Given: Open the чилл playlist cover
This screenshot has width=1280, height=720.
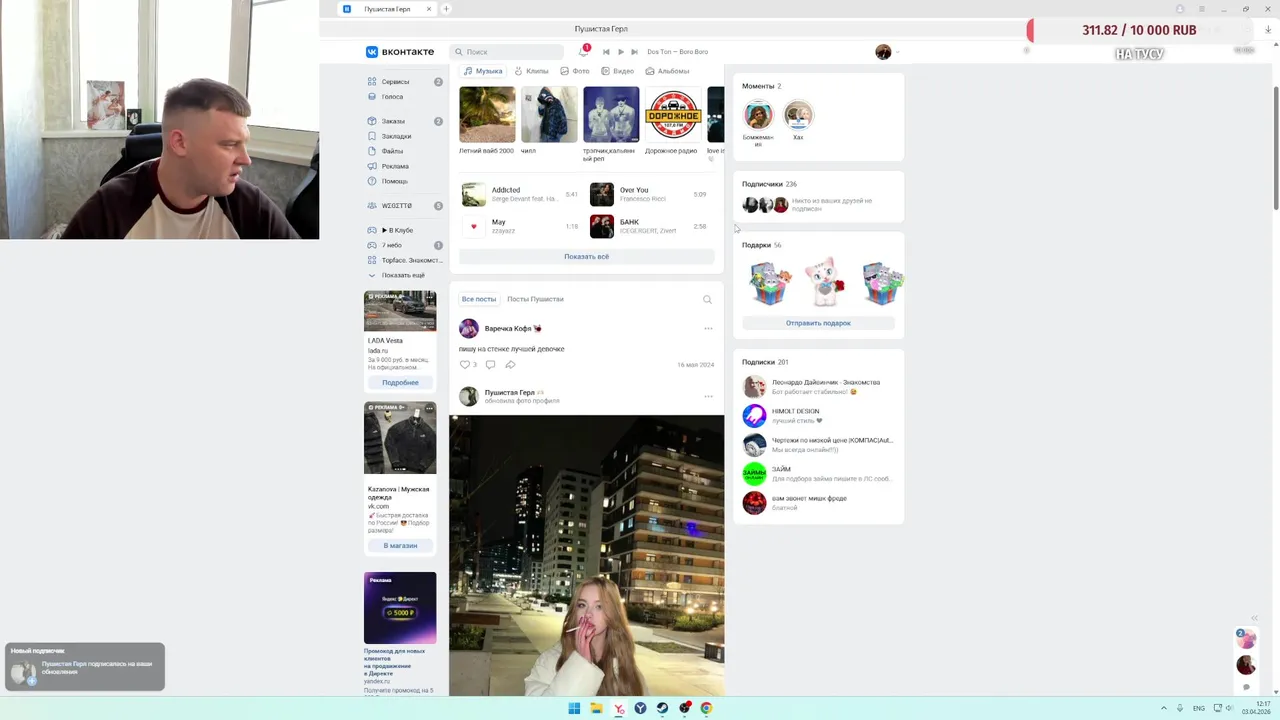Looking at the screenshot, I should pos(549,114).
